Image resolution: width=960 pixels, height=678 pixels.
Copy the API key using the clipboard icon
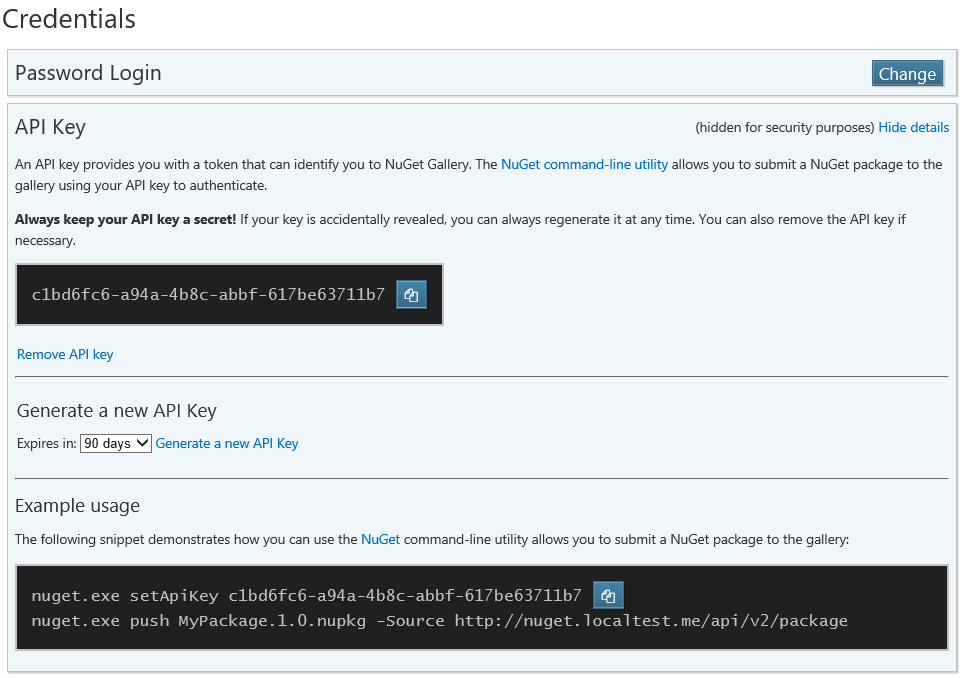click(x=411, y=294)
